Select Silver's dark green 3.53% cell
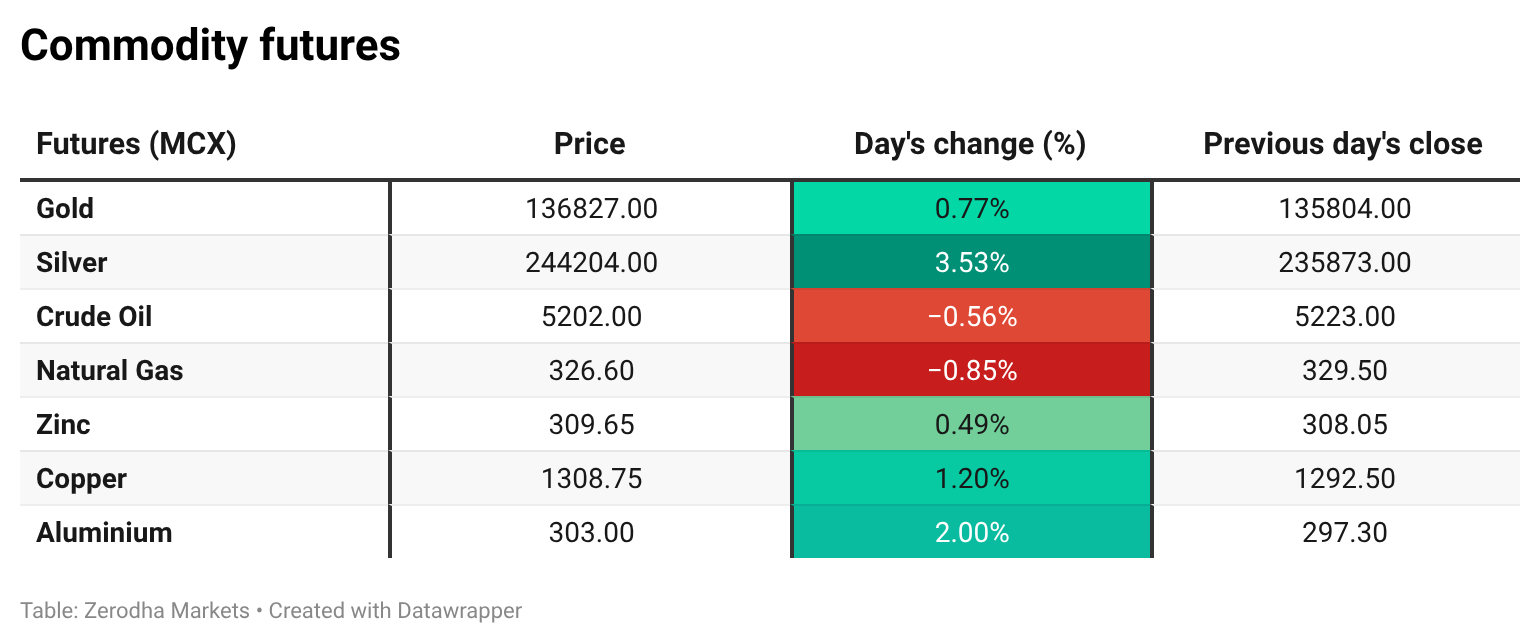Screen dimensions: 1540x644 pyautogui.click(x=971, y=263)
